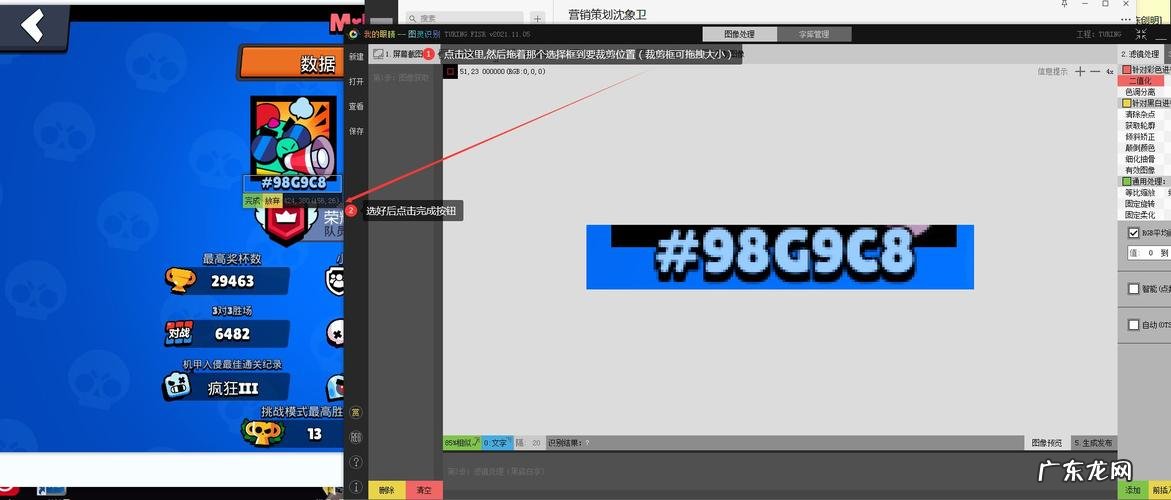Image resolution: width=1171 pixels, height=500 pixels.
Task: Click the 2.滤镜处理 panel tab
Action: click(1140, 54)
